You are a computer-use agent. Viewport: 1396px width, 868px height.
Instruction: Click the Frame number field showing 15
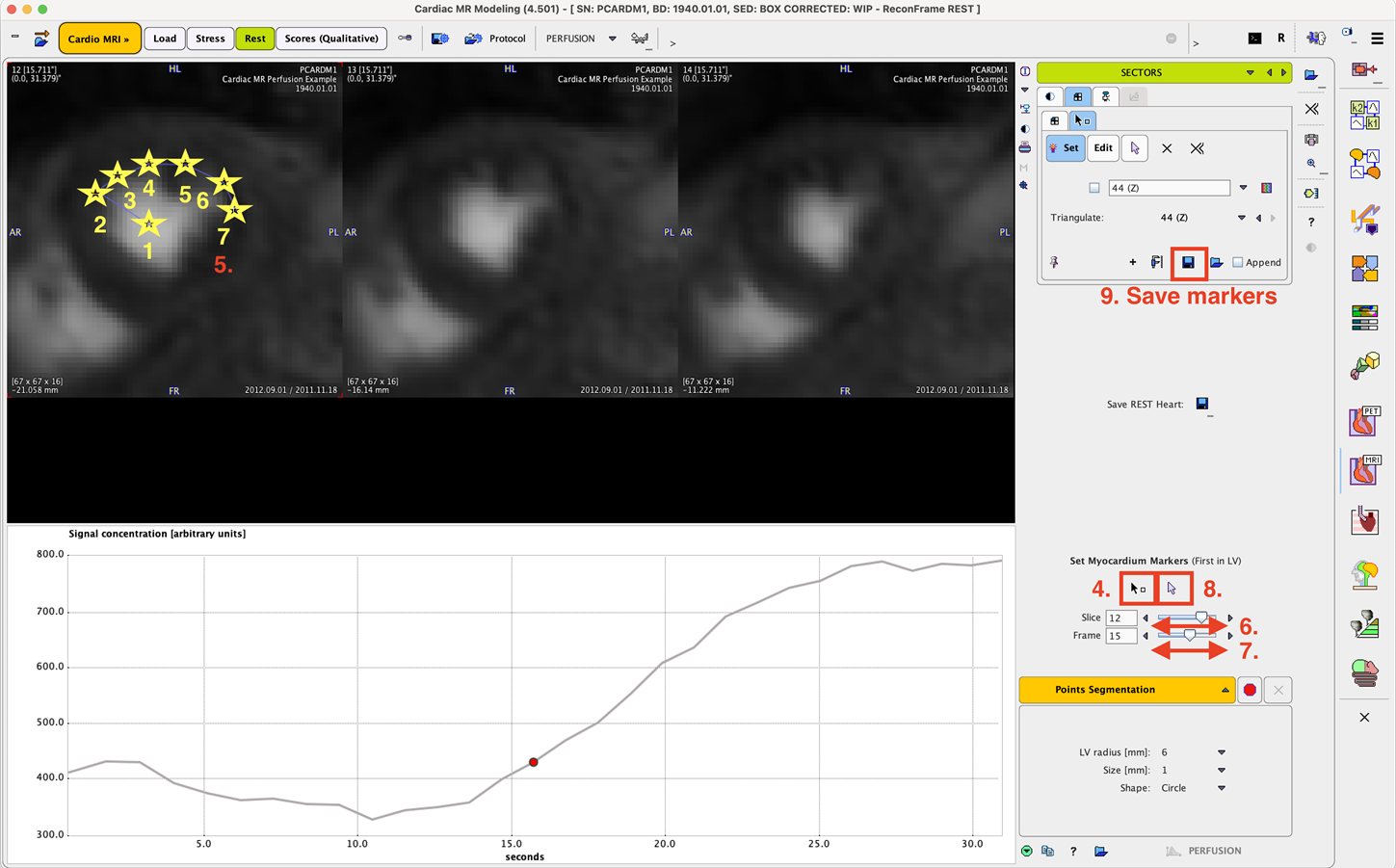[1121, 636]
